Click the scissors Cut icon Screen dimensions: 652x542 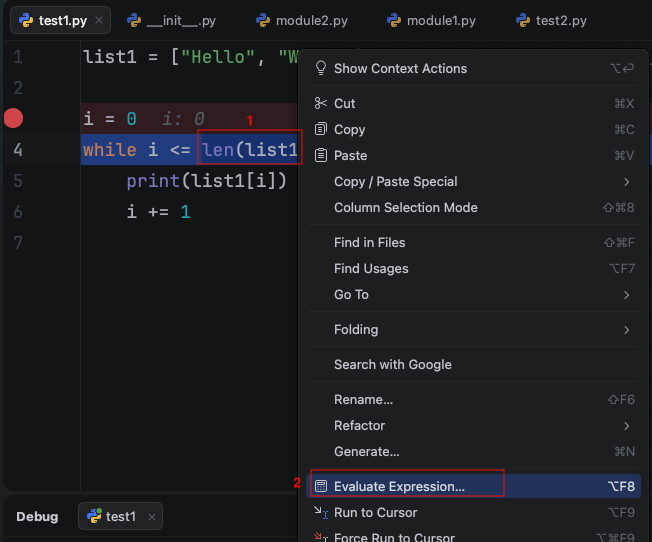pos(321,103)
